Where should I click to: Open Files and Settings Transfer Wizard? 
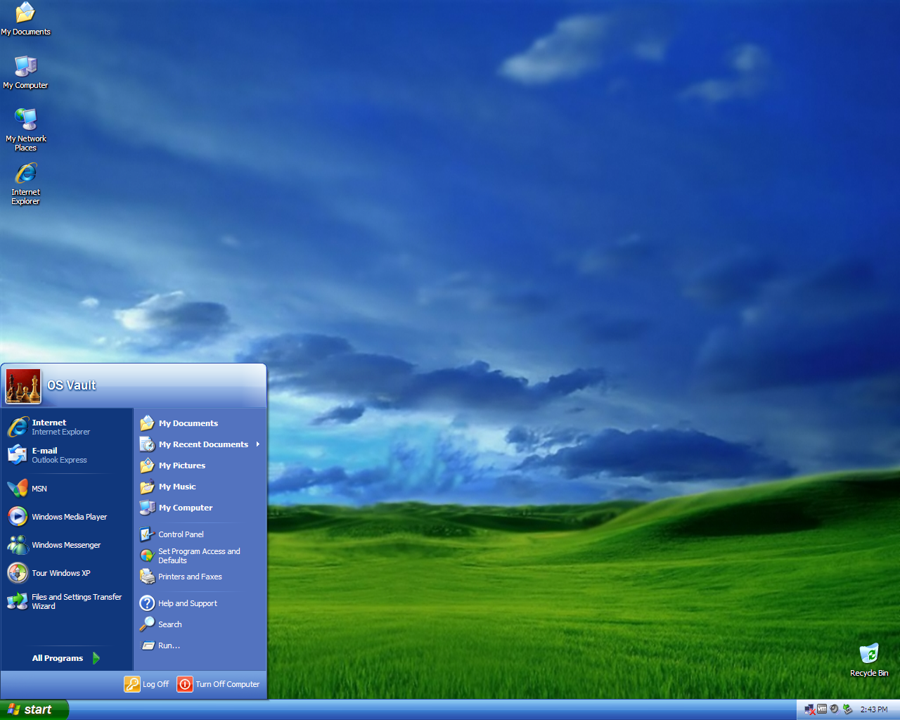(67, 601)
